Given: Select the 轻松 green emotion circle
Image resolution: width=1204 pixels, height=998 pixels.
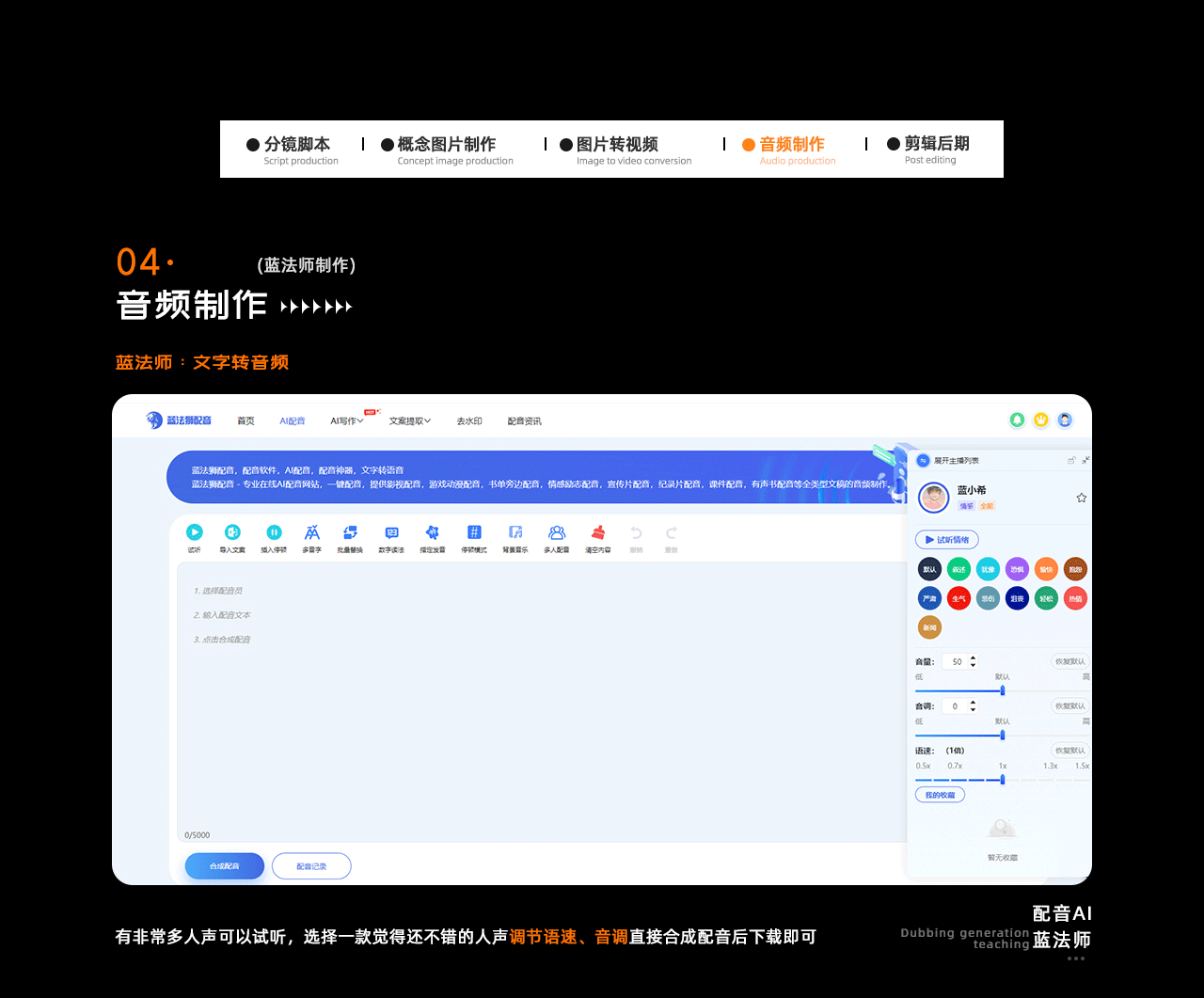Looking at the screenshot, I should pyautogui.click(x=1046, y=598).
